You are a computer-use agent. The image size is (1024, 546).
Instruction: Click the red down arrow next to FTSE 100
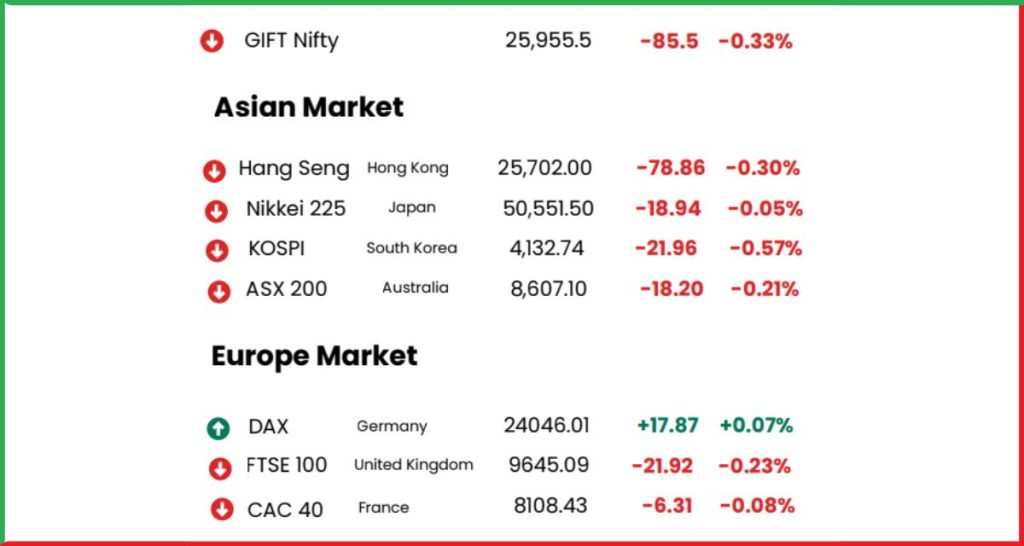coord(220,468)
